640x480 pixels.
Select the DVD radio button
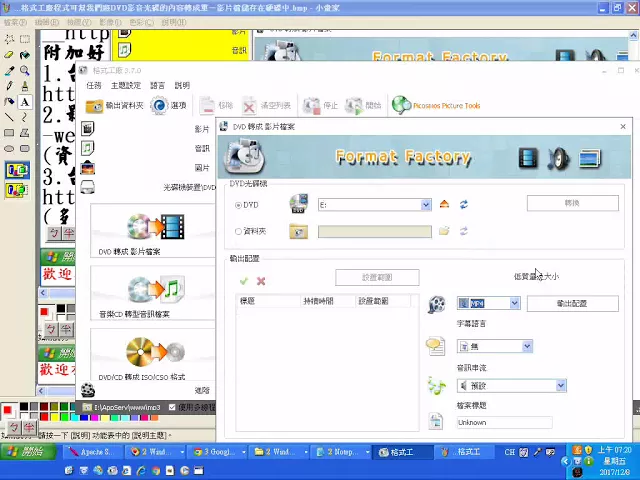point(238,205)
